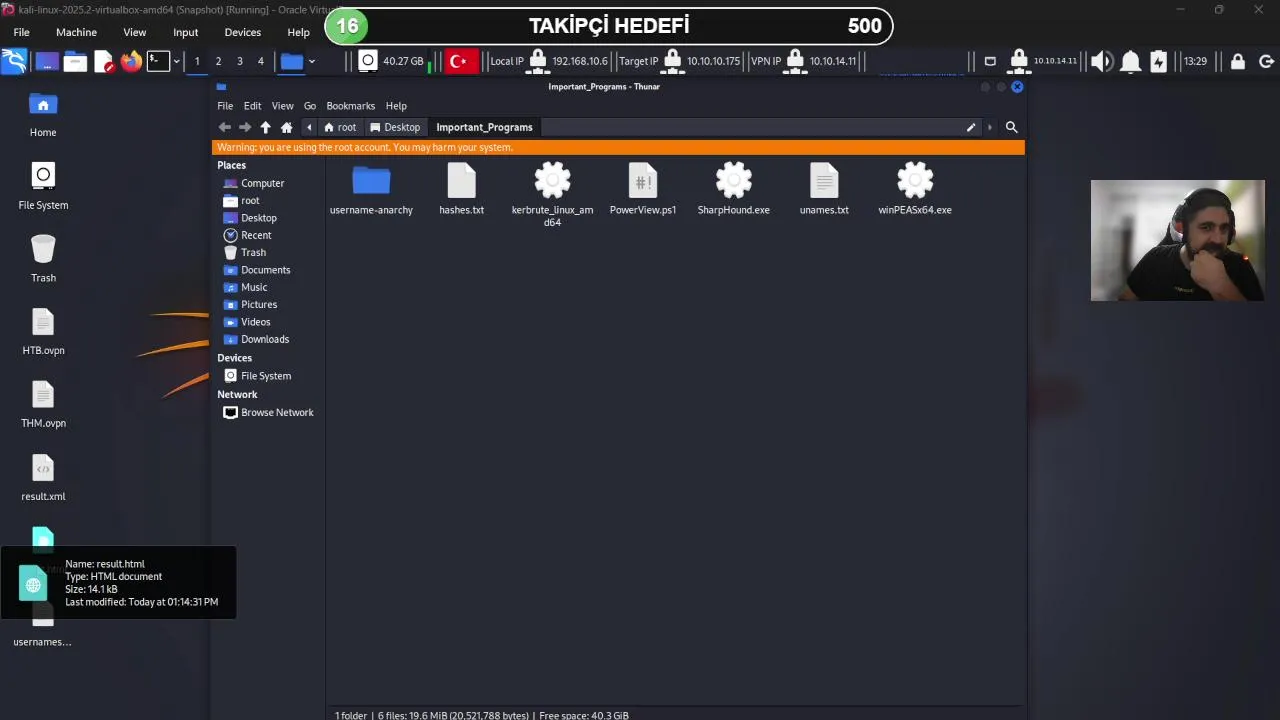The image size is (1280, 720).
Task: Toggle location edit pencil icon
Action: (x=971, y=127)
